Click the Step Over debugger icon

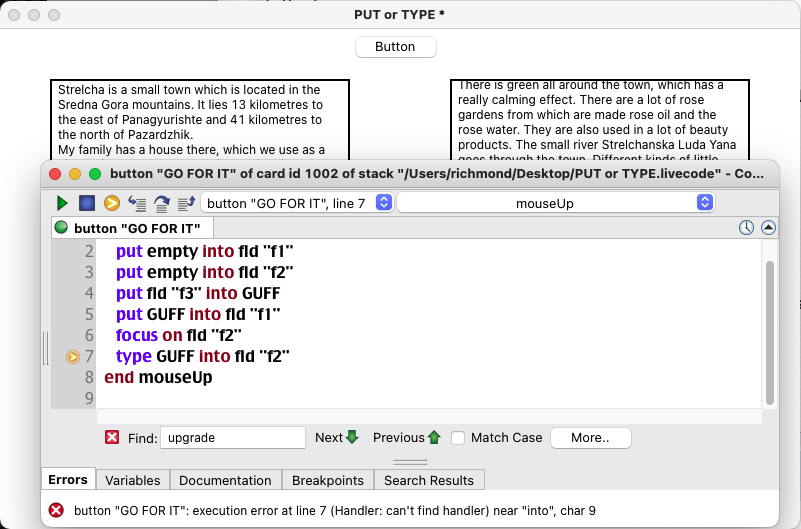tap(161, 203)
